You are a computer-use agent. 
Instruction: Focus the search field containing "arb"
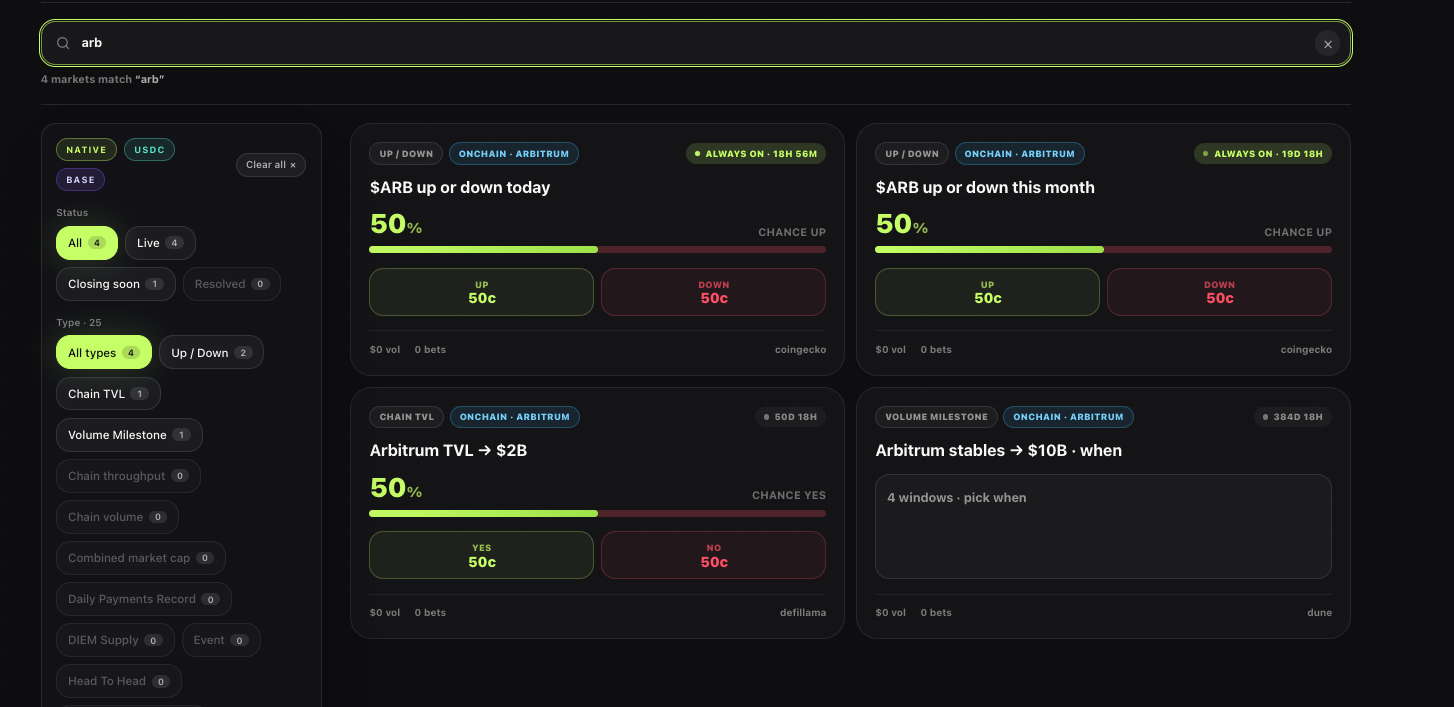click(696, 43)
